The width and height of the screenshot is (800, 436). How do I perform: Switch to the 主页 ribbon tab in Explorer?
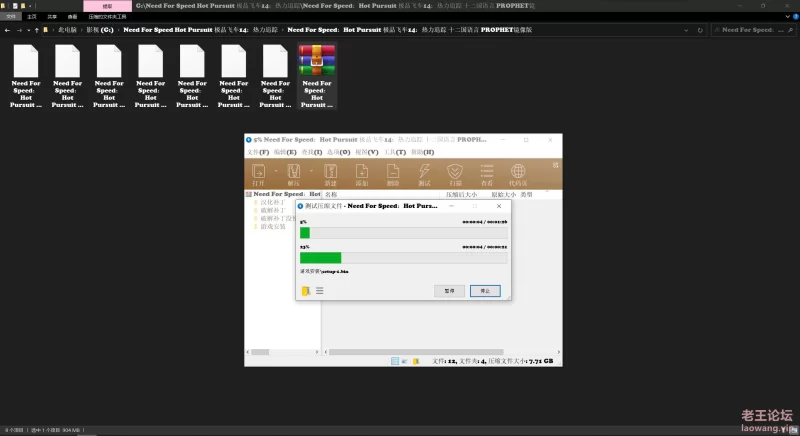32,17
